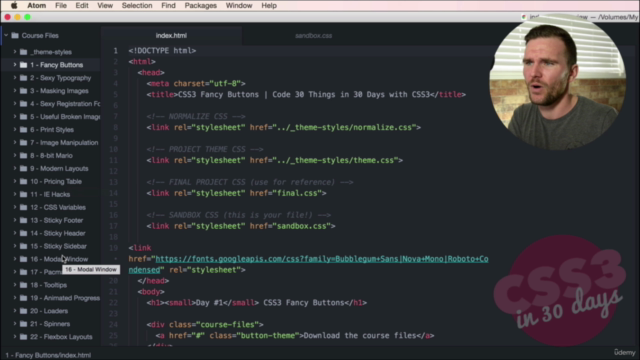
Task: Select the 22 - Flexbox Layouts folder name
Action: coord(61,337)
